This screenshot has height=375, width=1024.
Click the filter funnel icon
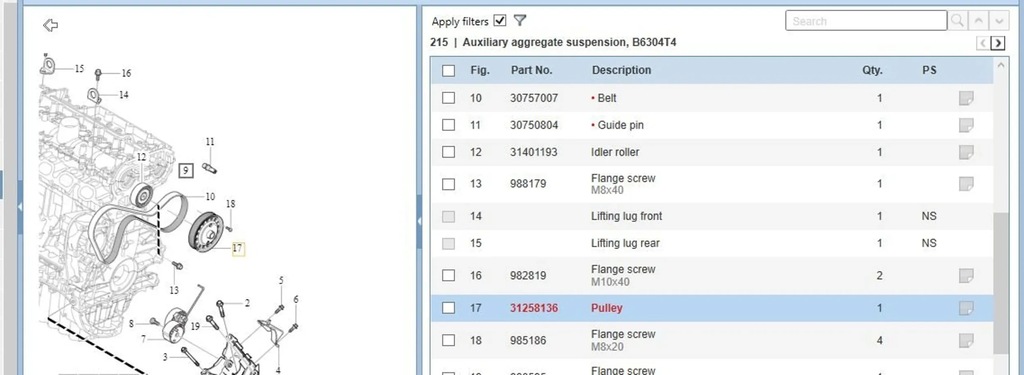click(x=520, y=20)
